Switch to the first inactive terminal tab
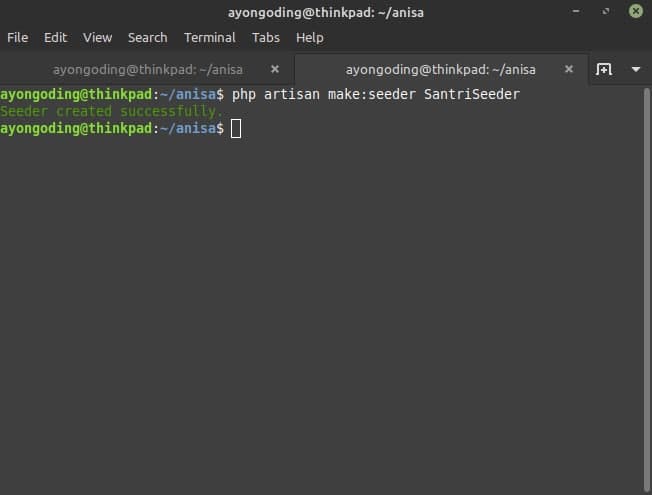The image size is (652, 495). 147,69
